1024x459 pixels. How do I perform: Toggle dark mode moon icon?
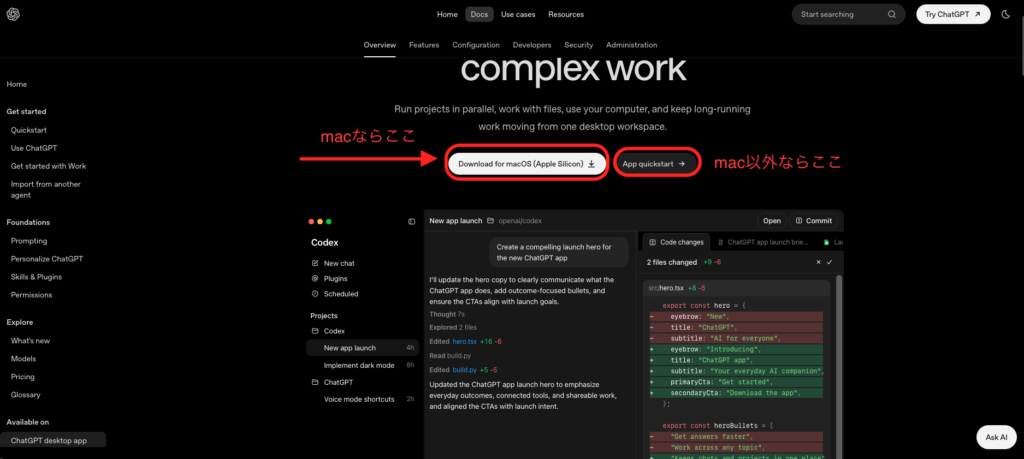(x=1006, y=14)
